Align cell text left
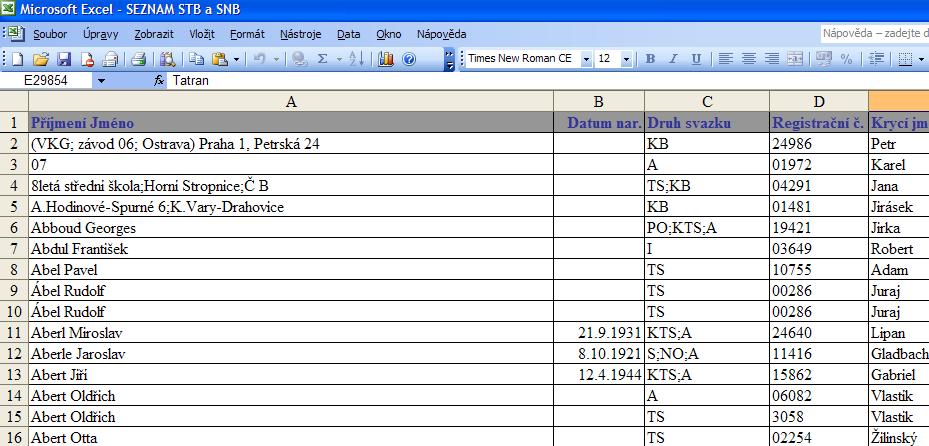Image resolution: width=929 pixels, height=446 pixels. [x=726, y=59]
